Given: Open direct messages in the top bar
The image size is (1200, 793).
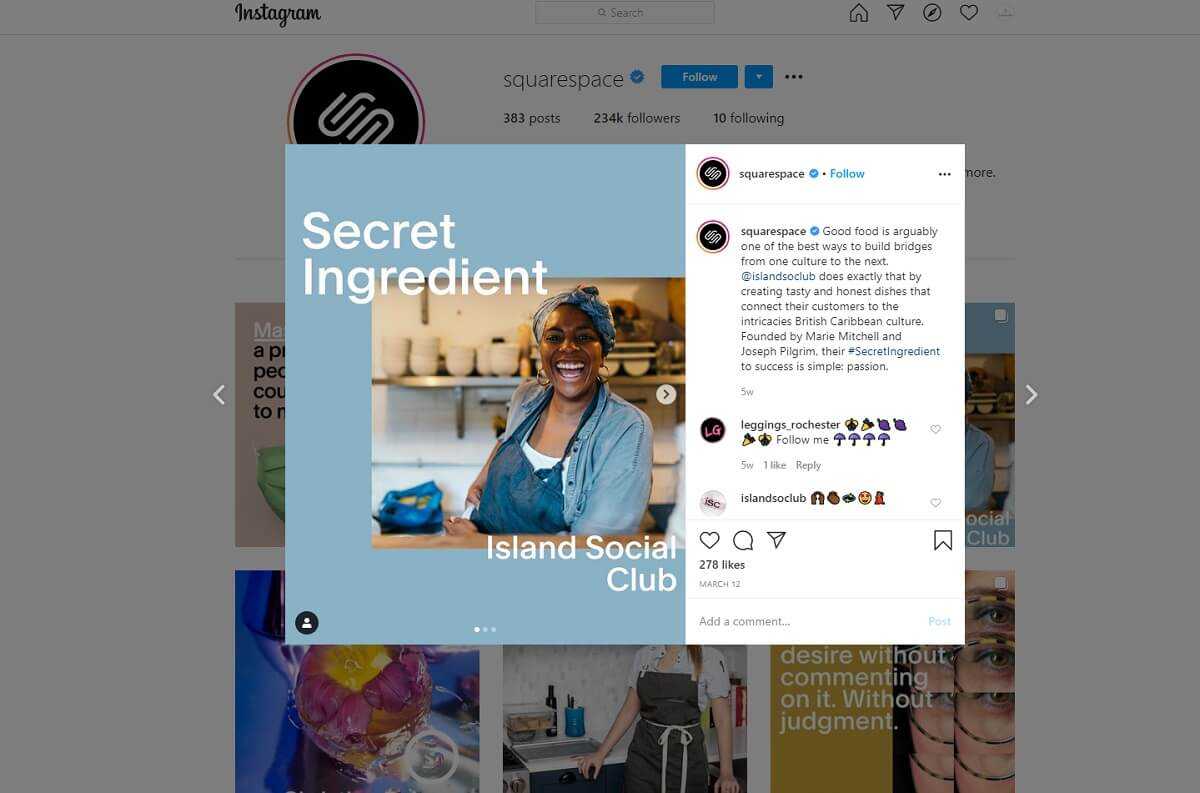Looking at the screenshot, I should [895, 13].
